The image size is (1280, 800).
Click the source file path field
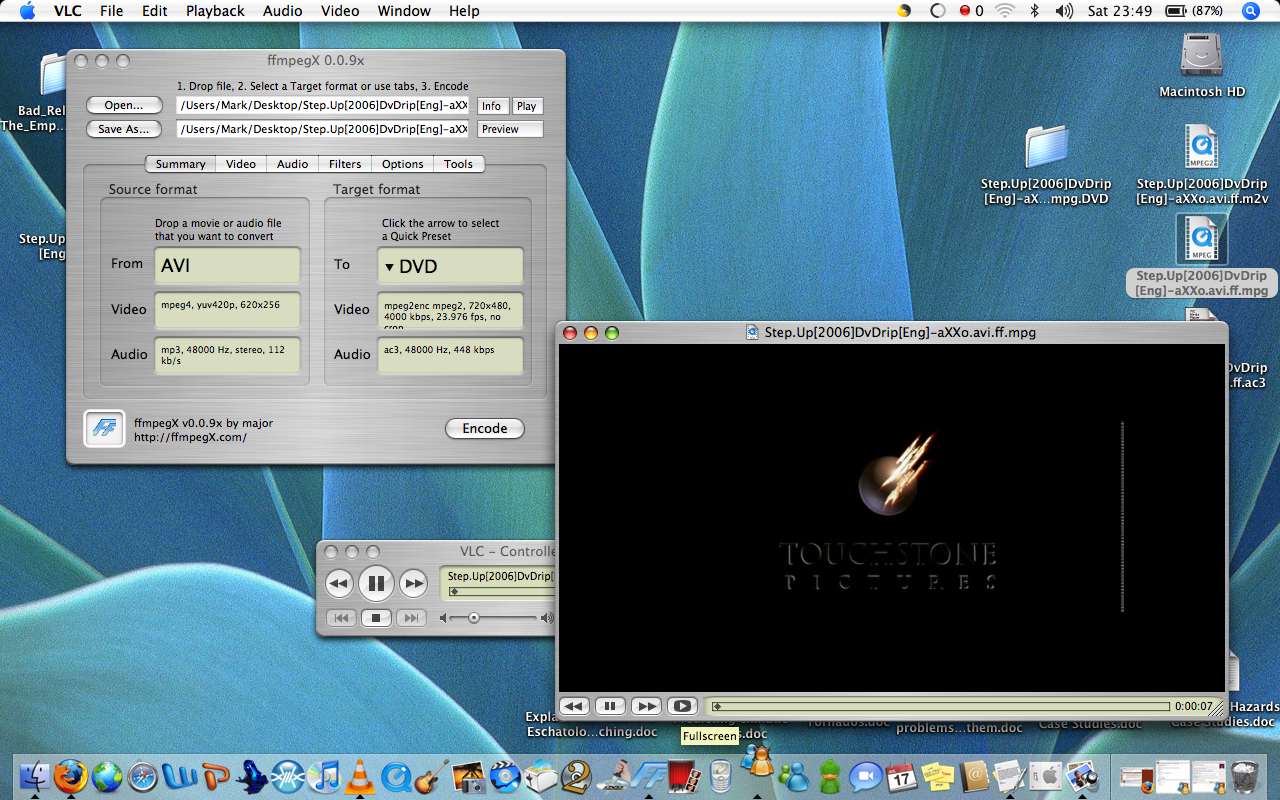[x=323, y=106]
